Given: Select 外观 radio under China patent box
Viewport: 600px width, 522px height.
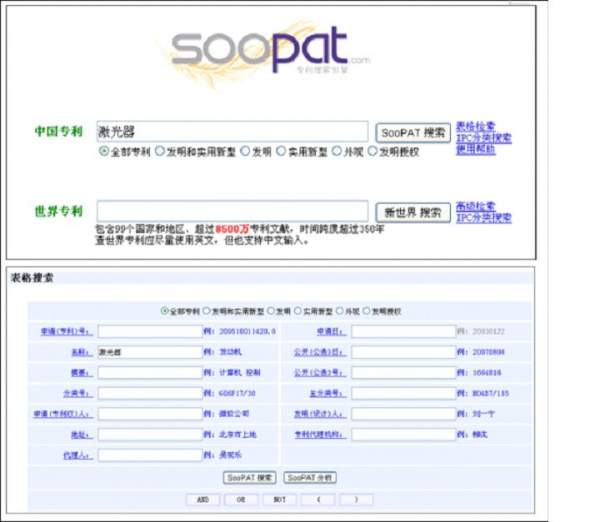Looking at the screenshot, I should (337, 151).
